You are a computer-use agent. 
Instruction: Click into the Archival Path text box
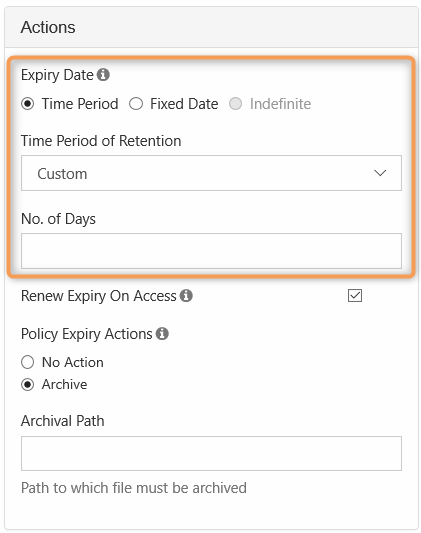click(211, 453)
